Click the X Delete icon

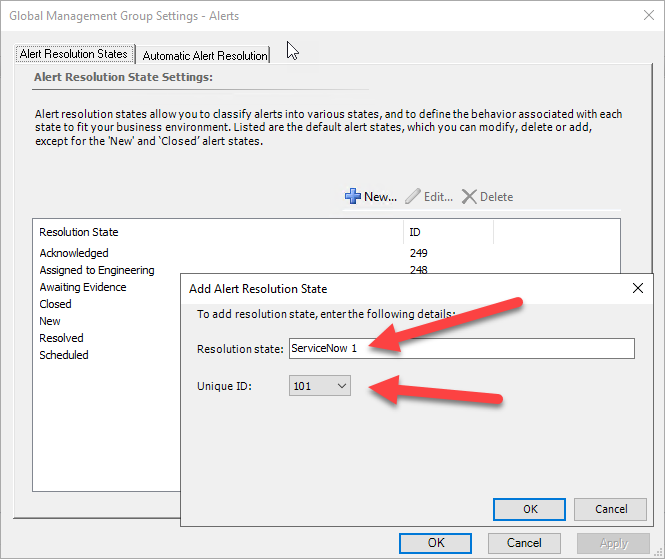469,197
